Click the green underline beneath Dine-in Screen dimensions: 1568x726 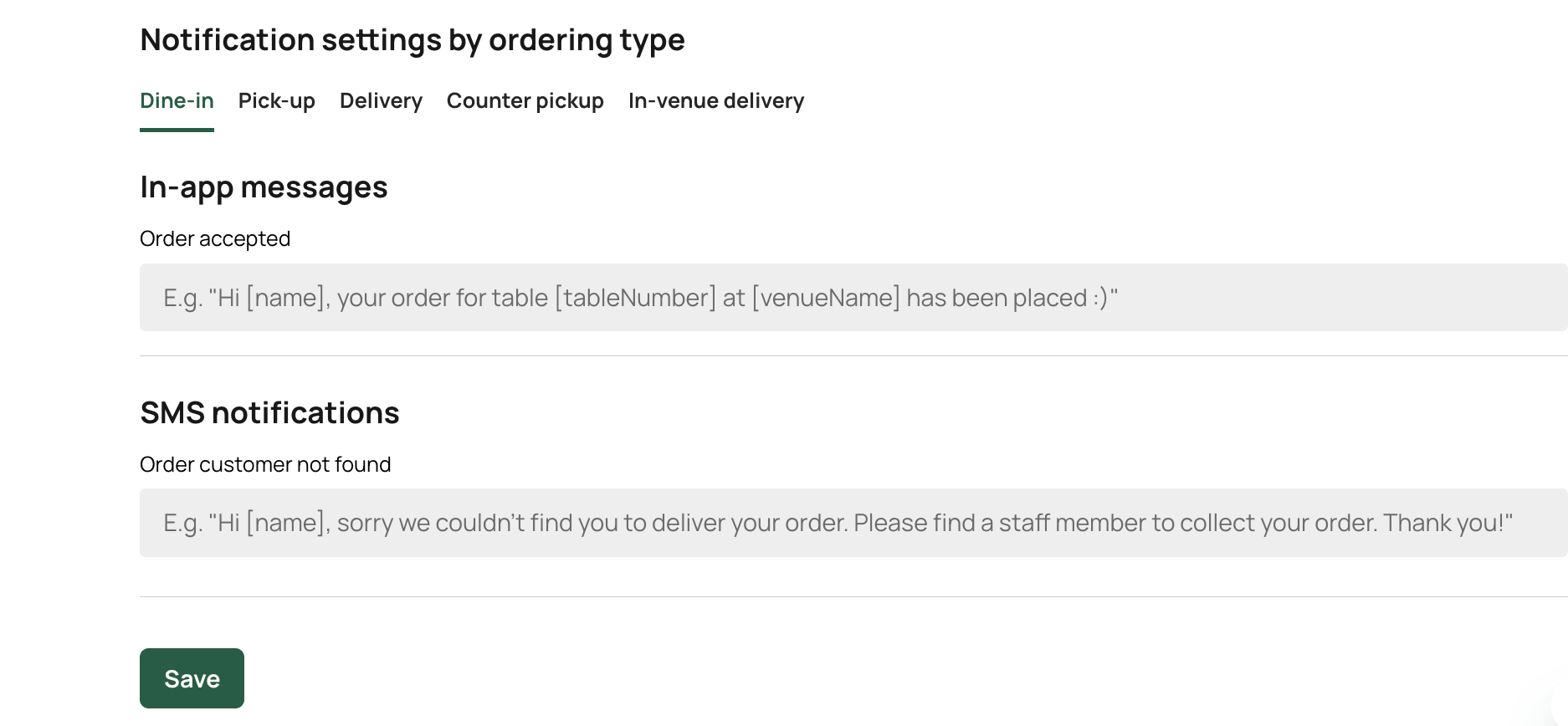point(177,130)
